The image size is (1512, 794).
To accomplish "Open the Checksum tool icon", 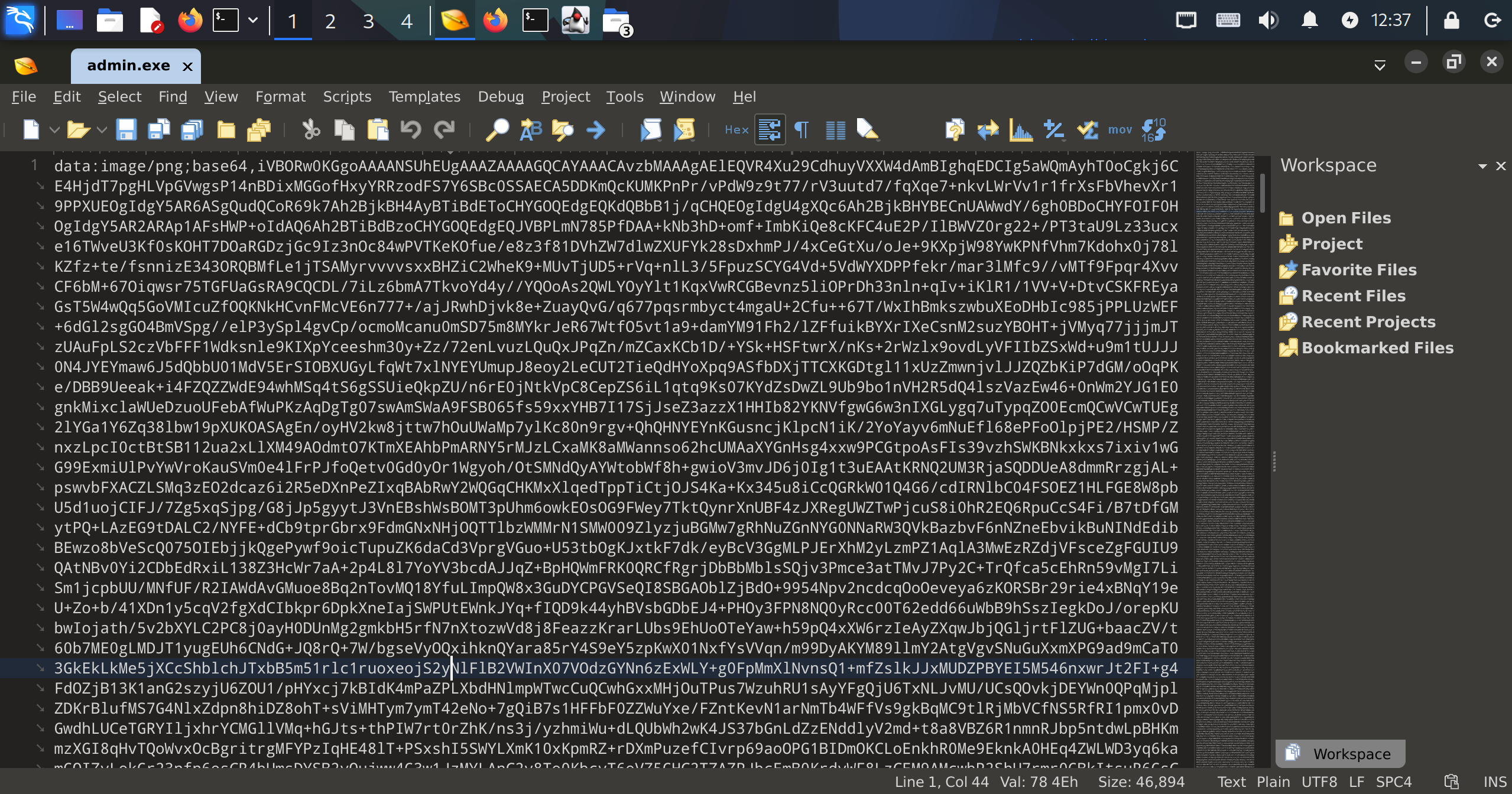I will click(1087, 129).
